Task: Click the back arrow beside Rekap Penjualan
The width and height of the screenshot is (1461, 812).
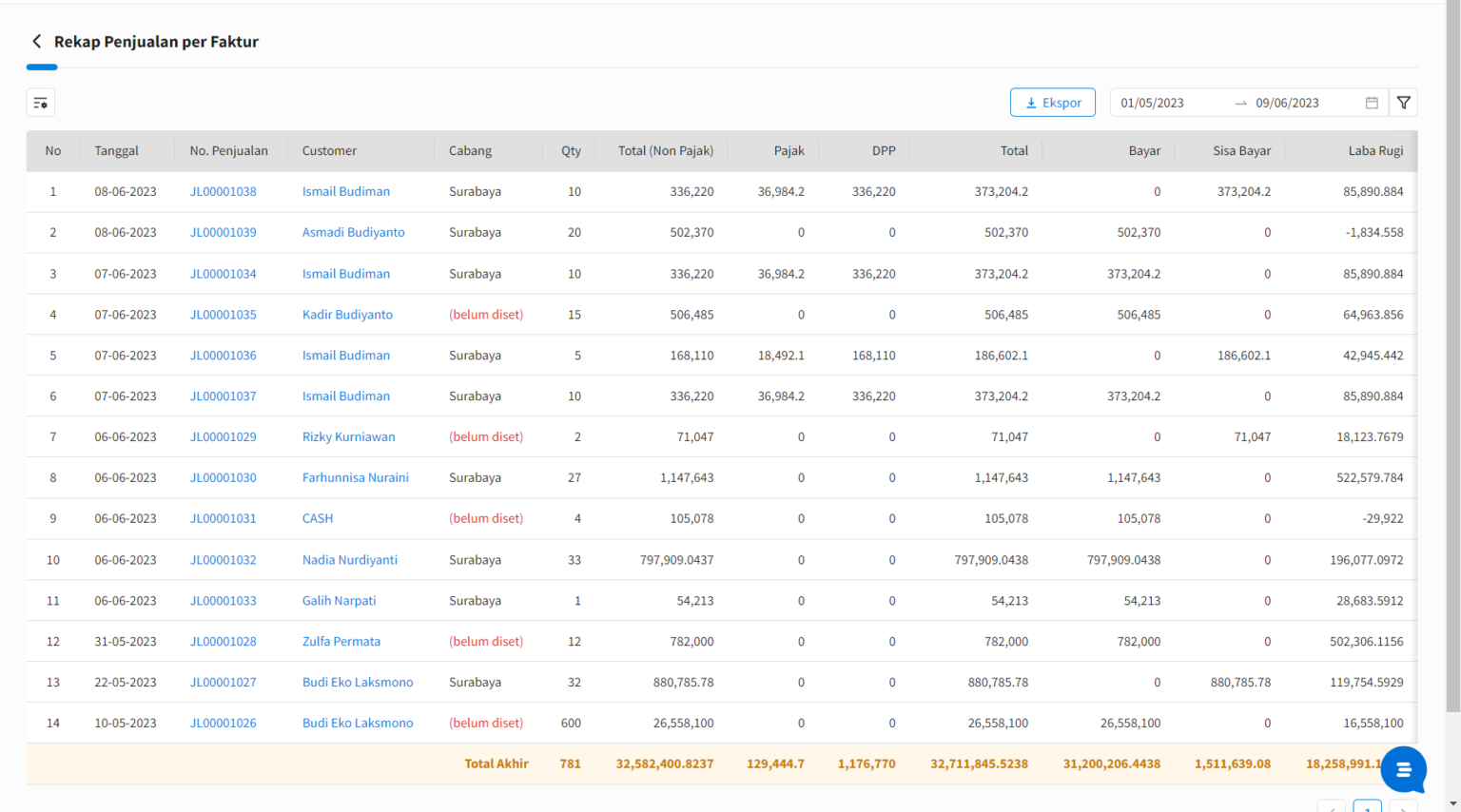Action: pyautogui.click(x=36, y=41)
